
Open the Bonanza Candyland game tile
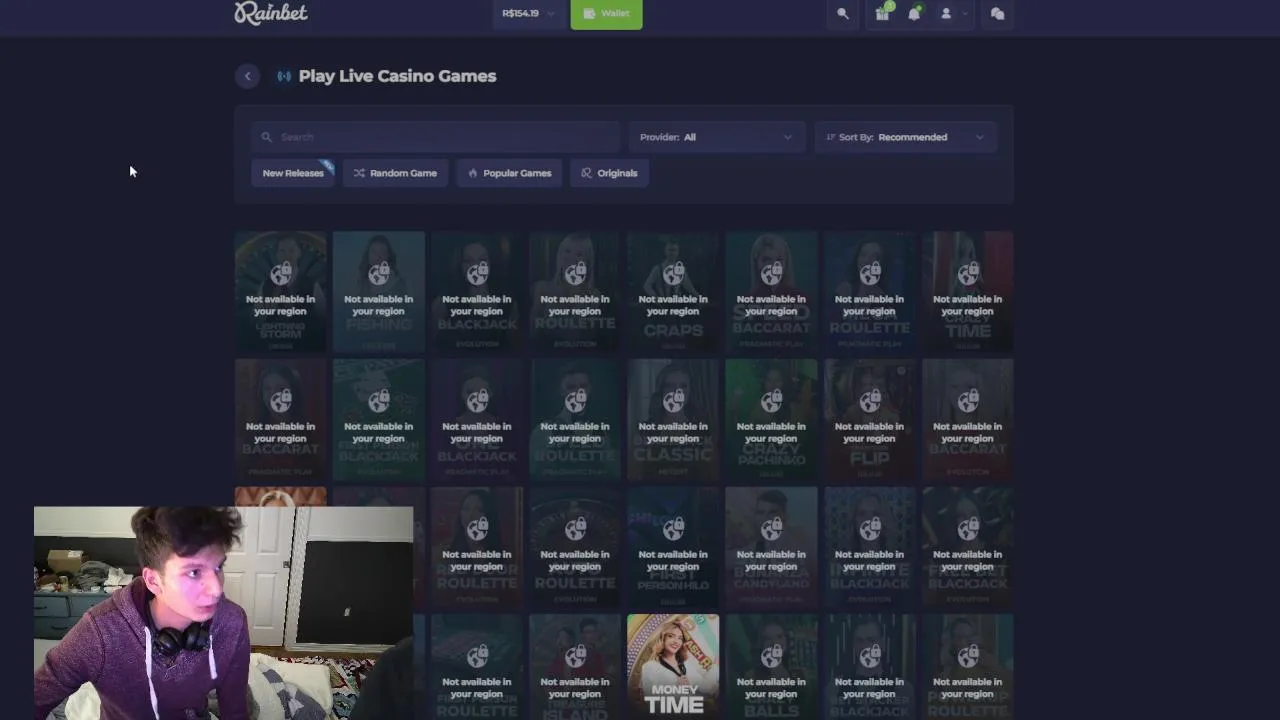pyautogui.click(x=771, y=547)
